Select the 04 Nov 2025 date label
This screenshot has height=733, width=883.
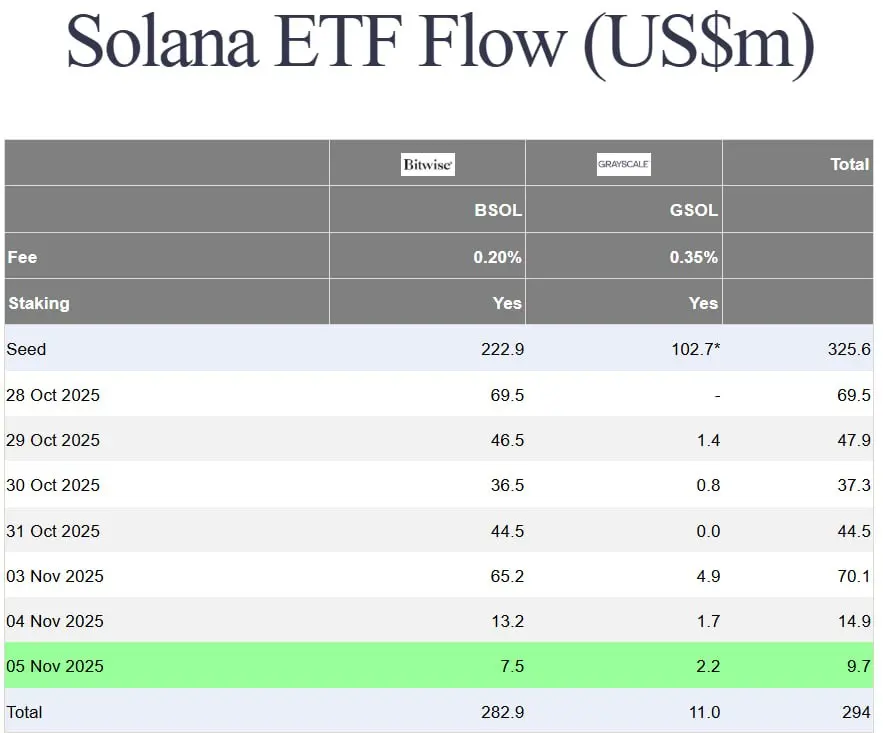[x=54, y=621]
